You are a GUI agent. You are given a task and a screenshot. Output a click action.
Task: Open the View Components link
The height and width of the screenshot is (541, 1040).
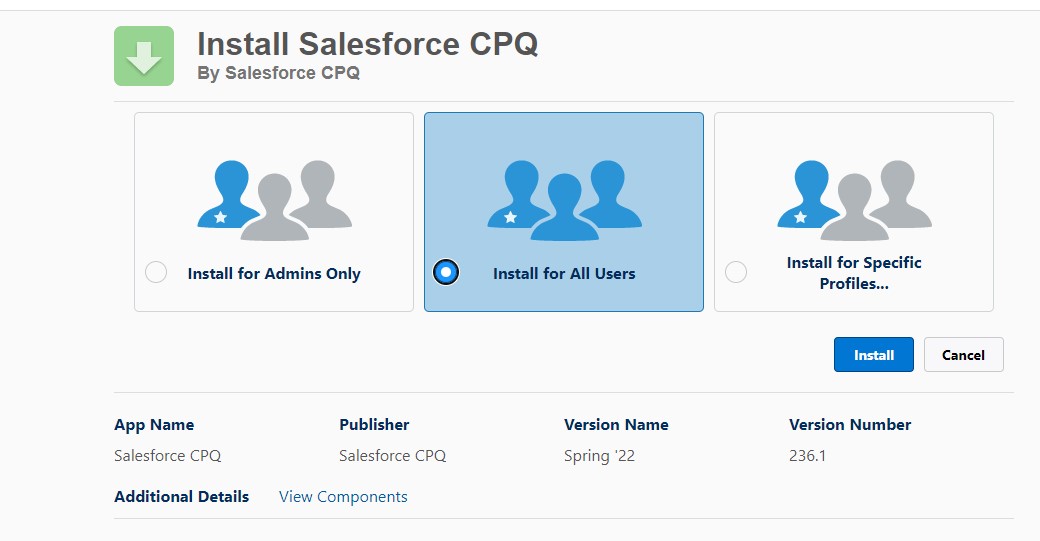(343, 497)
